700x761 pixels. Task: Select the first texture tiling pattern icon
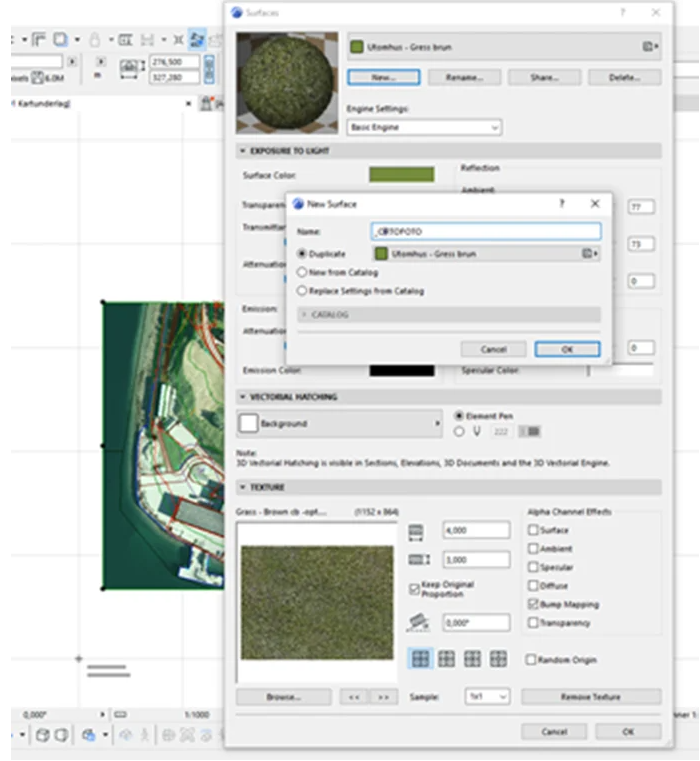pos(420,659)
